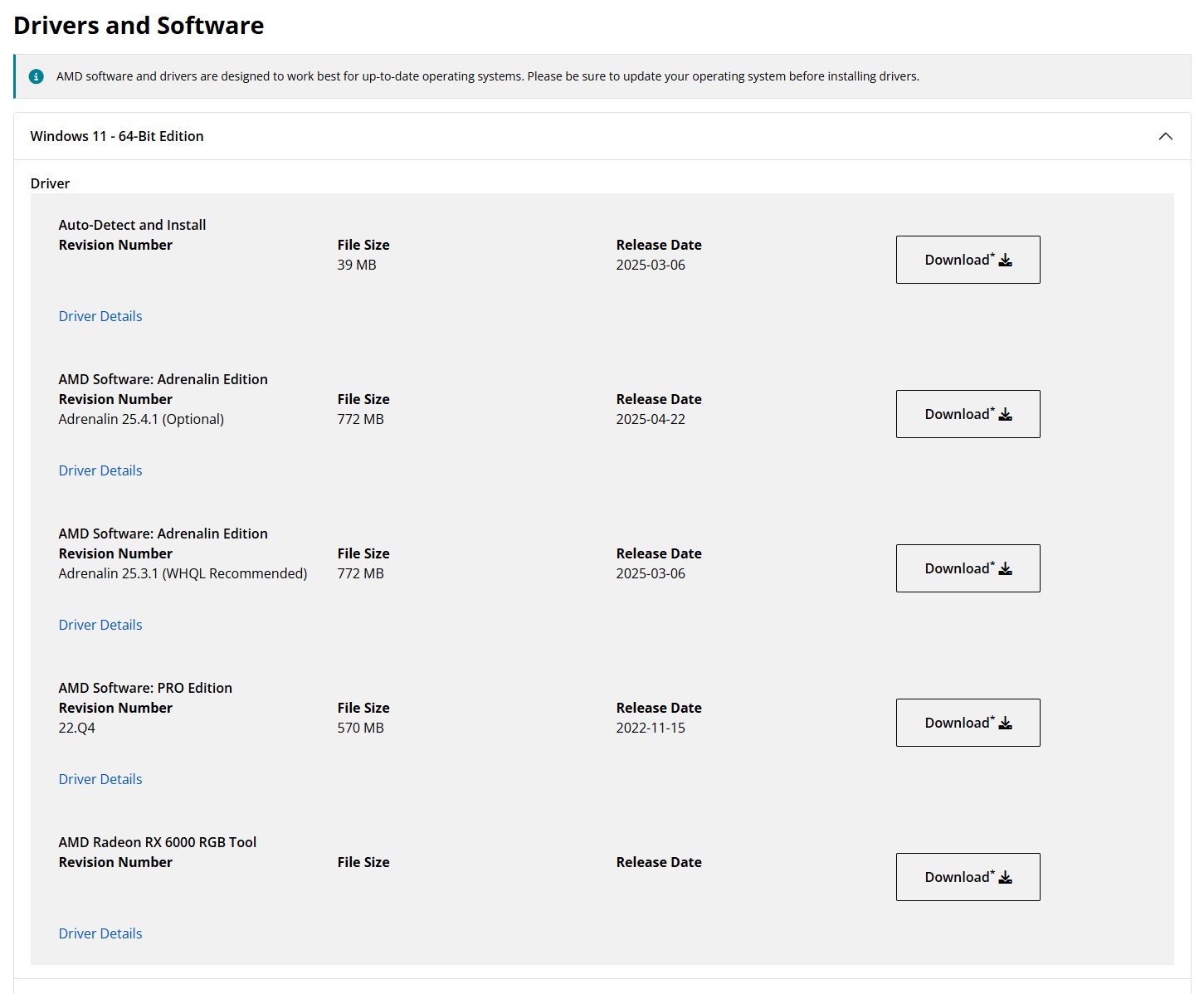The height and width of the screenshot is (994, 1204).
Task: Click the 'Drivers and Software' page title
Action: tap(139, 26)
